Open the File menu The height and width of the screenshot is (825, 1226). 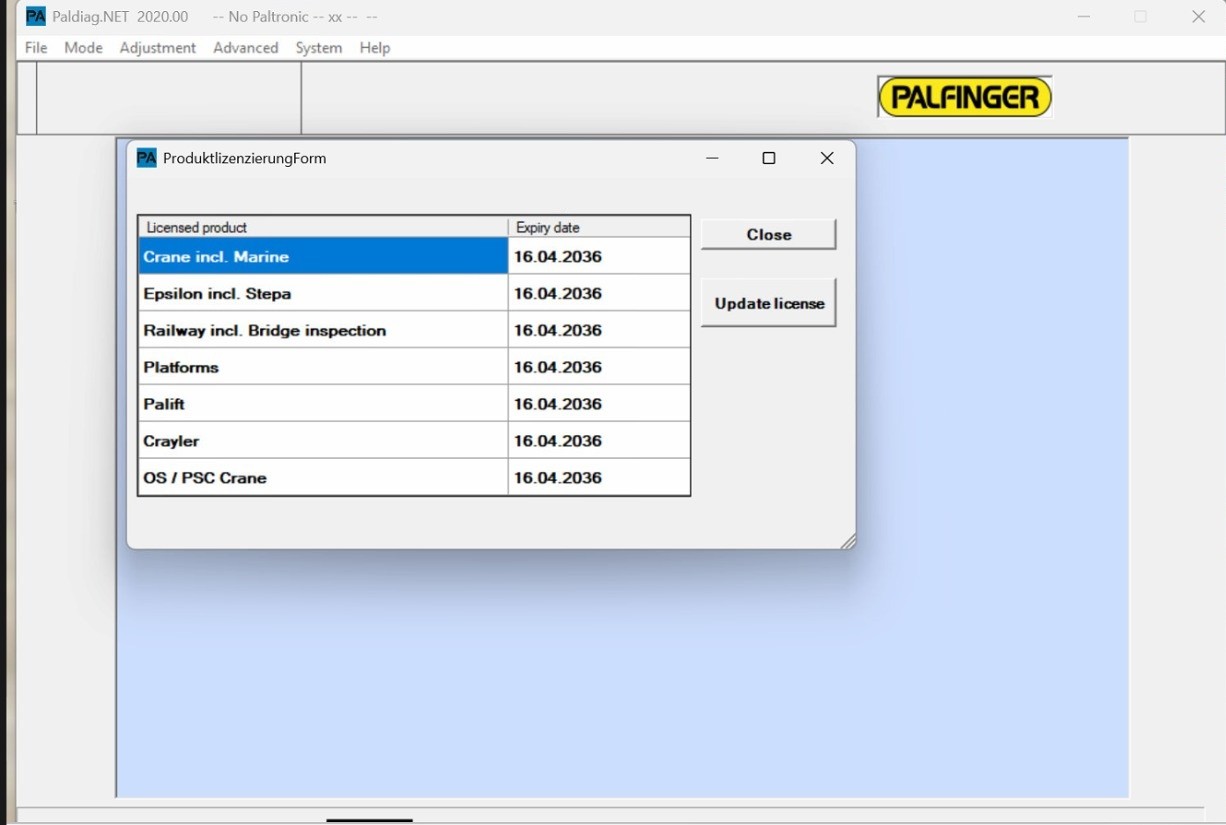click(36, 48)
